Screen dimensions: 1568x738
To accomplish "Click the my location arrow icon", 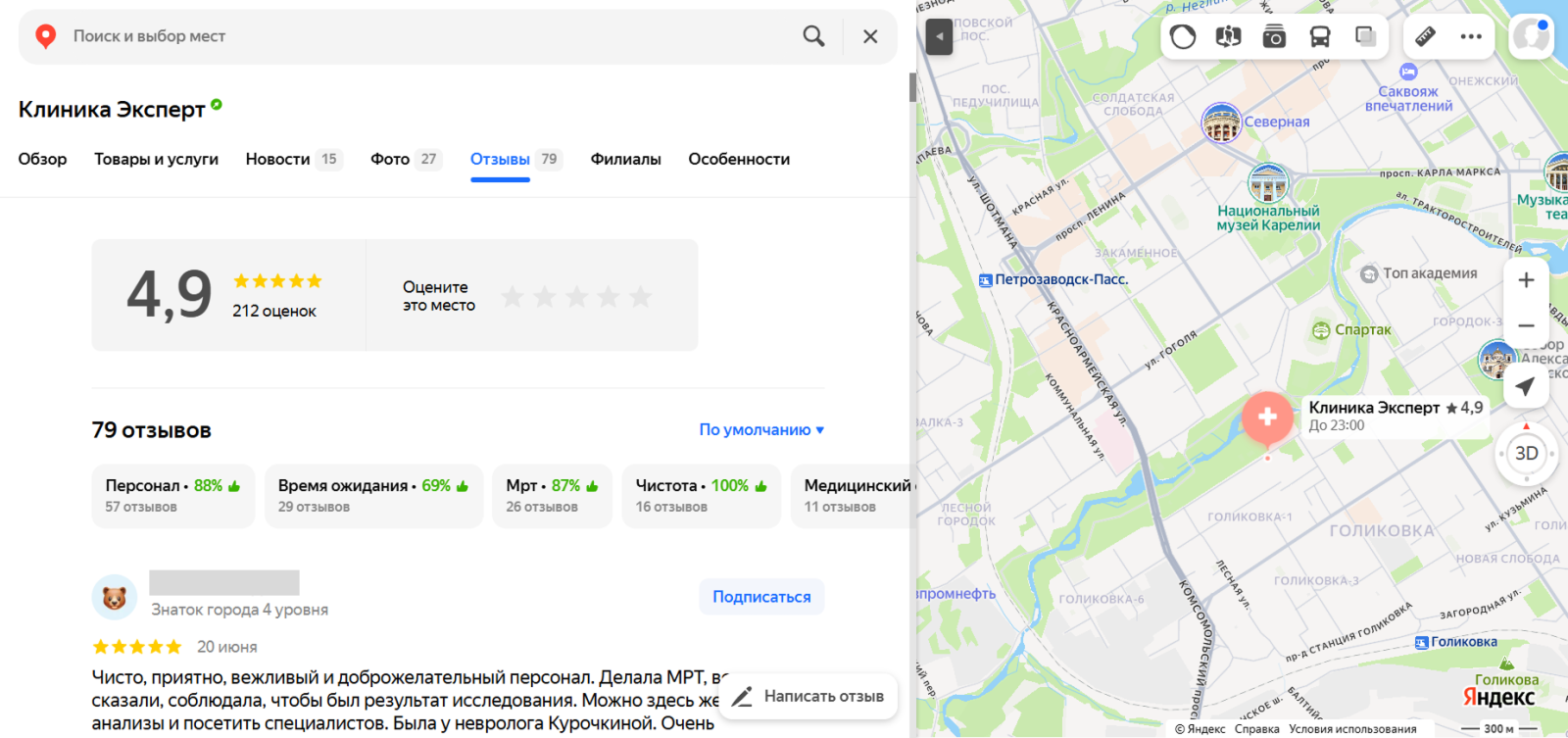I will (x=1526, y=385).
